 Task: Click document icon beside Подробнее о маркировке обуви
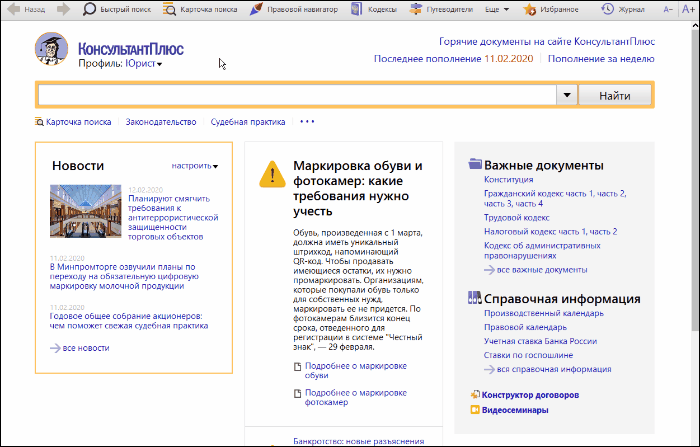coord(297,367)
